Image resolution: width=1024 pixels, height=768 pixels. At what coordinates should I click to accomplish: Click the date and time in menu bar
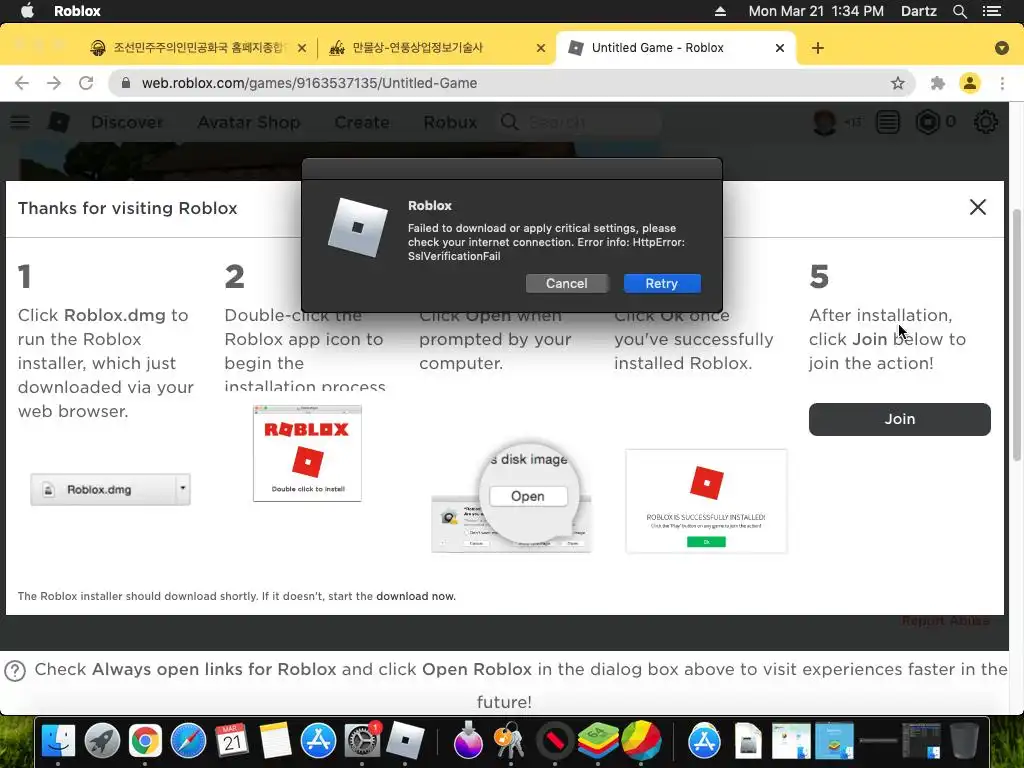[x=816, y=11]
